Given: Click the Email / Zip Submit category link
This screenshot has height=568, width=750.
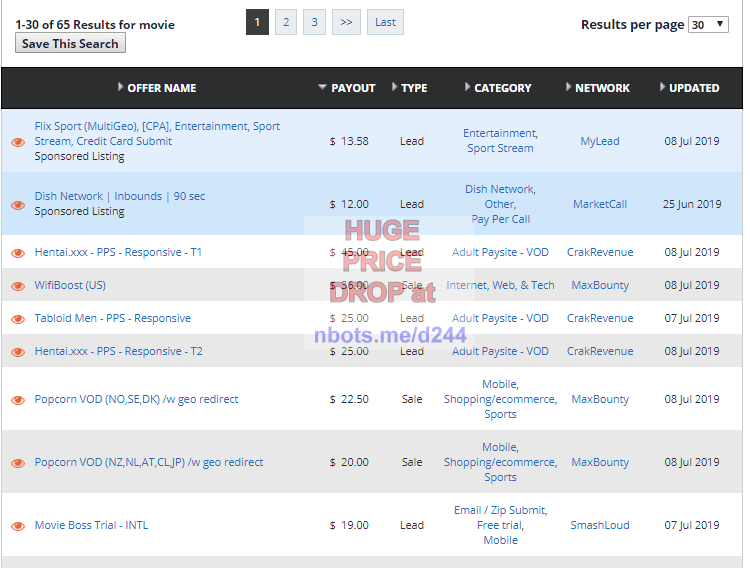Looking at the screenshot, I should click(x=500, y=510).
